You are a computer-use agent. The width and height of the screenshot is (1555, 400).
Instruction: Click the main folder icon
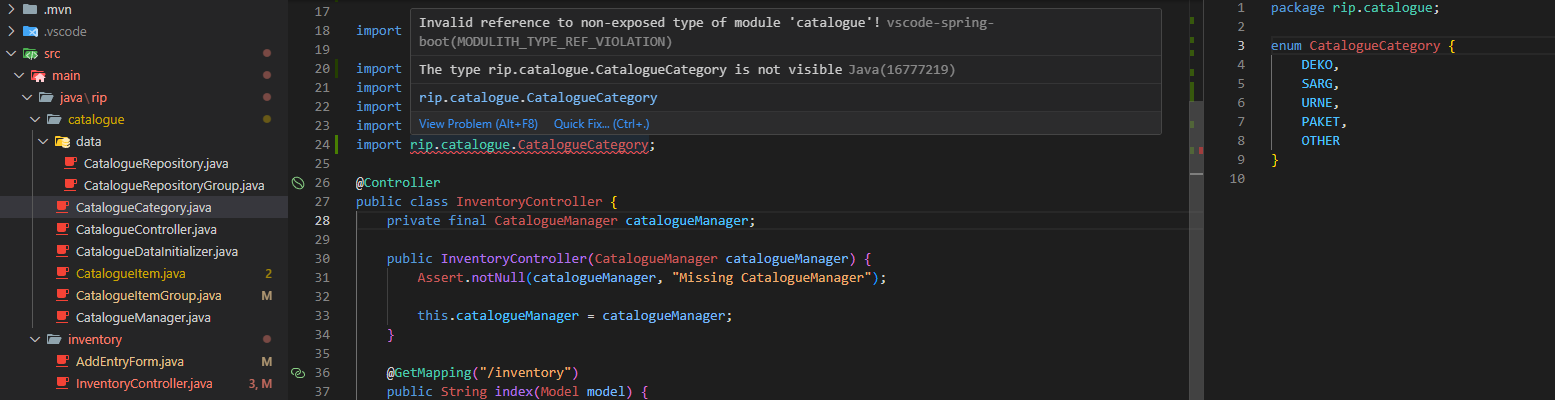coord(38,75)
